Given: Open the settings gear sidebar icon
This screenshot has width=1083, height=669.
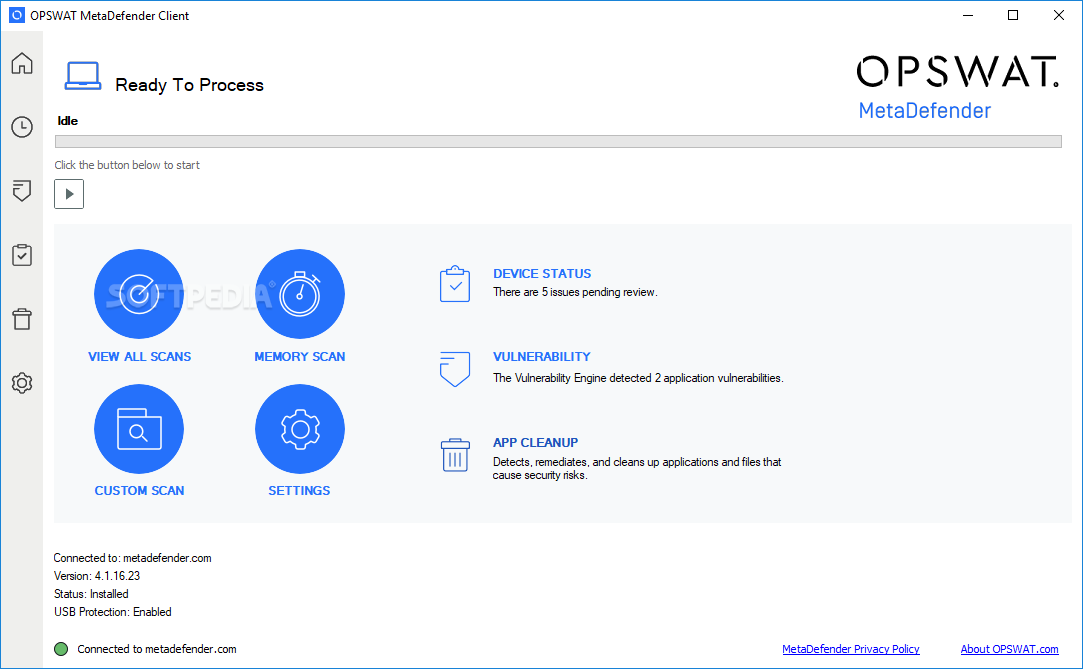Looking at the screenshot, I should 22,382.
